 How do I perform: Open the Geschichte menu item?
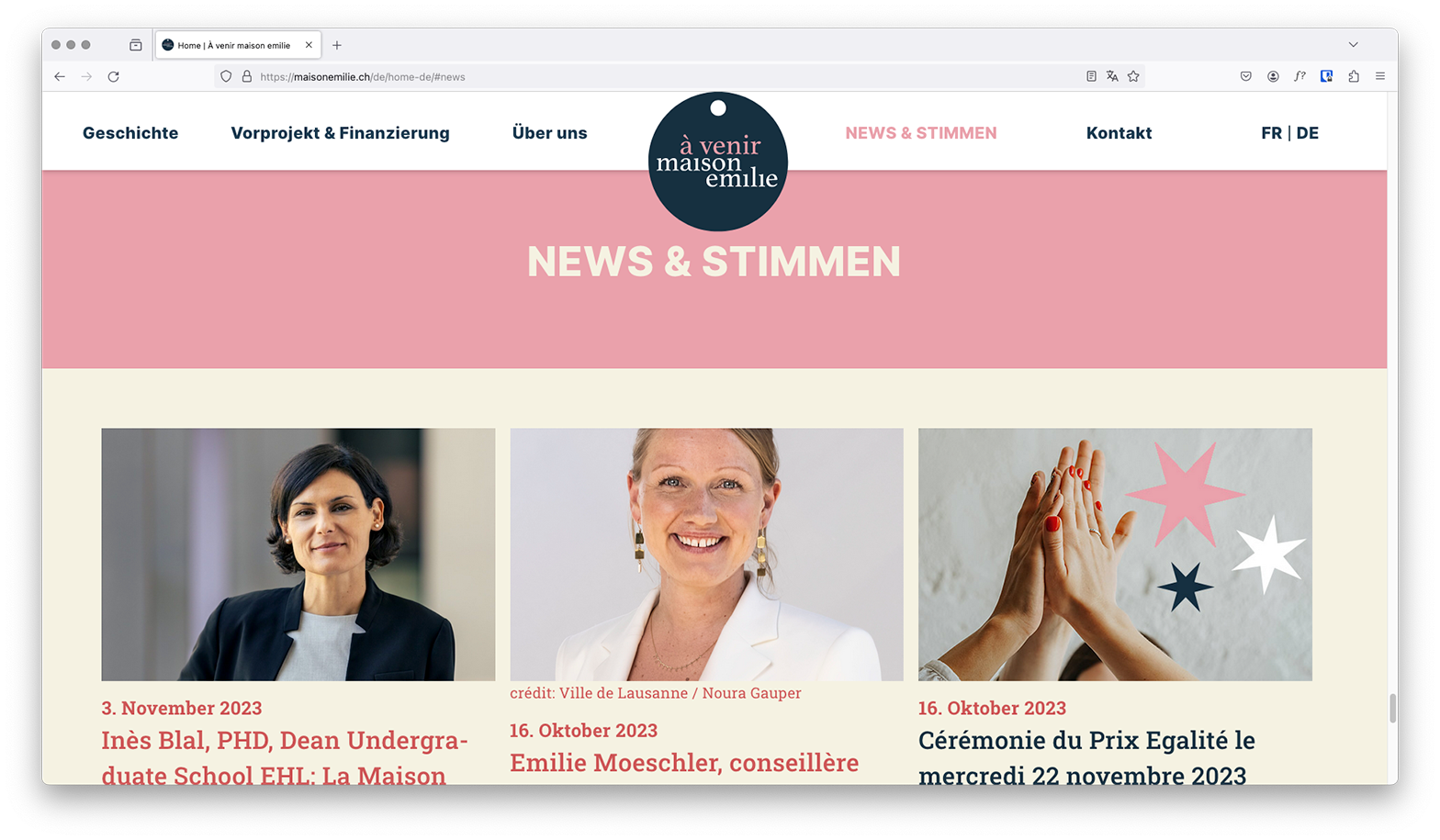130,133
